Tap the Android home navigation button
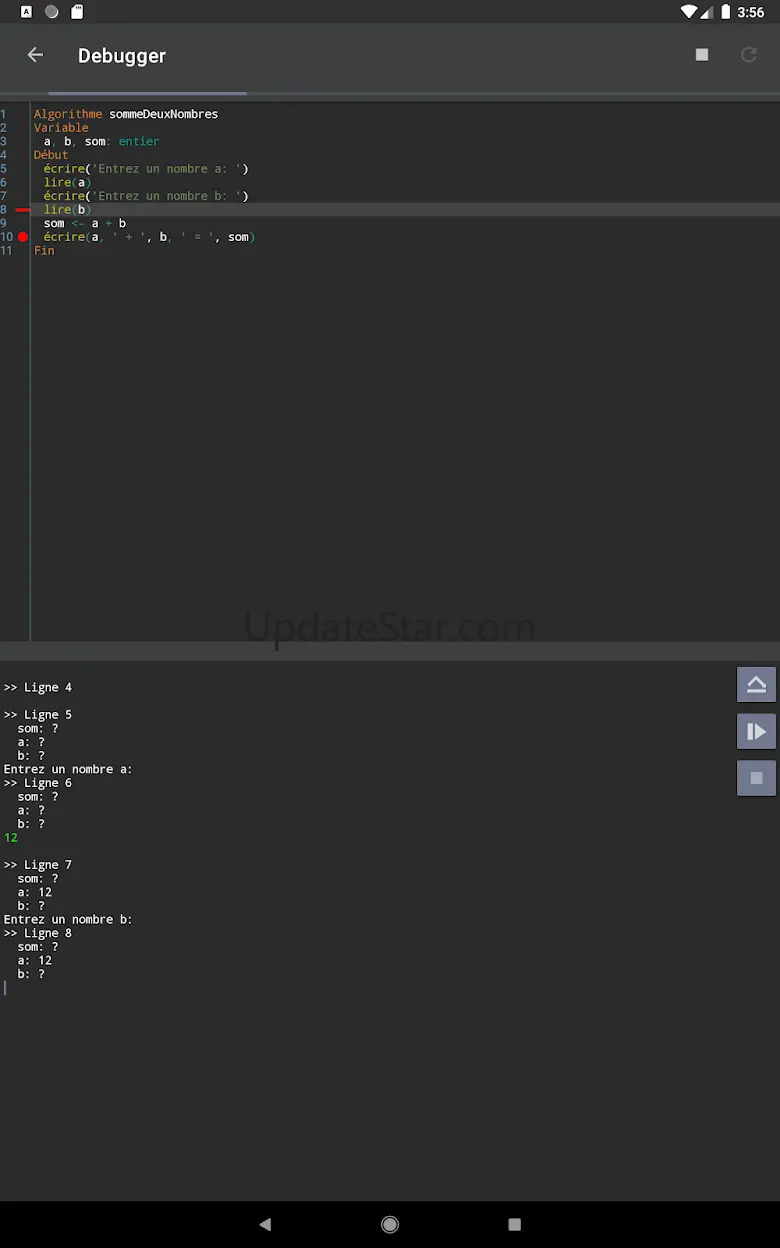Image resolution: width=780 pixels, height=1248 pixels. [390, 1224]
